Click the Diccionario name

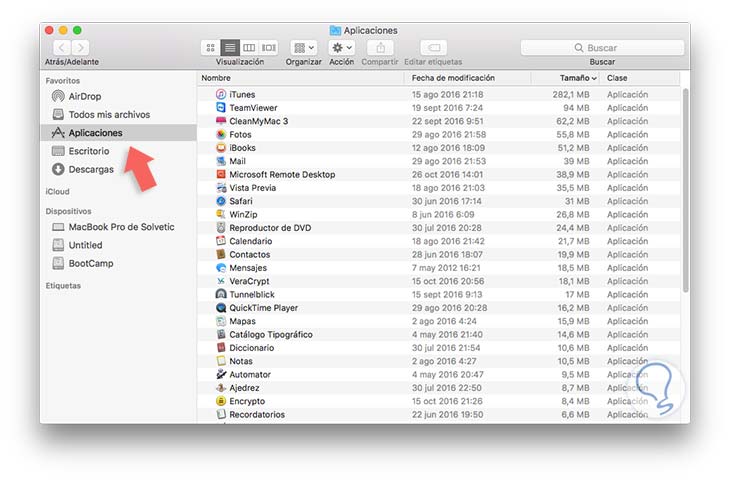(251, 348)
